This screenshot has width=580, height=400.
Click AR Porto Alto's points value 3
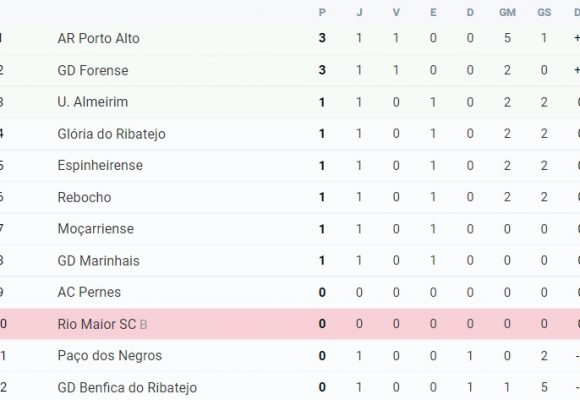click(x=322, y=38)
